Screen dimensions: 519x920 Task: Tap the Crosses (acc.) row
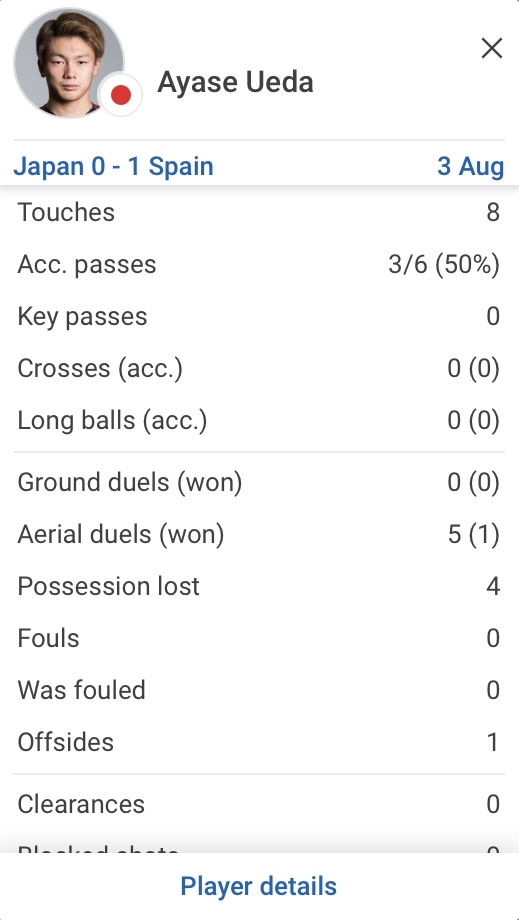259,368
